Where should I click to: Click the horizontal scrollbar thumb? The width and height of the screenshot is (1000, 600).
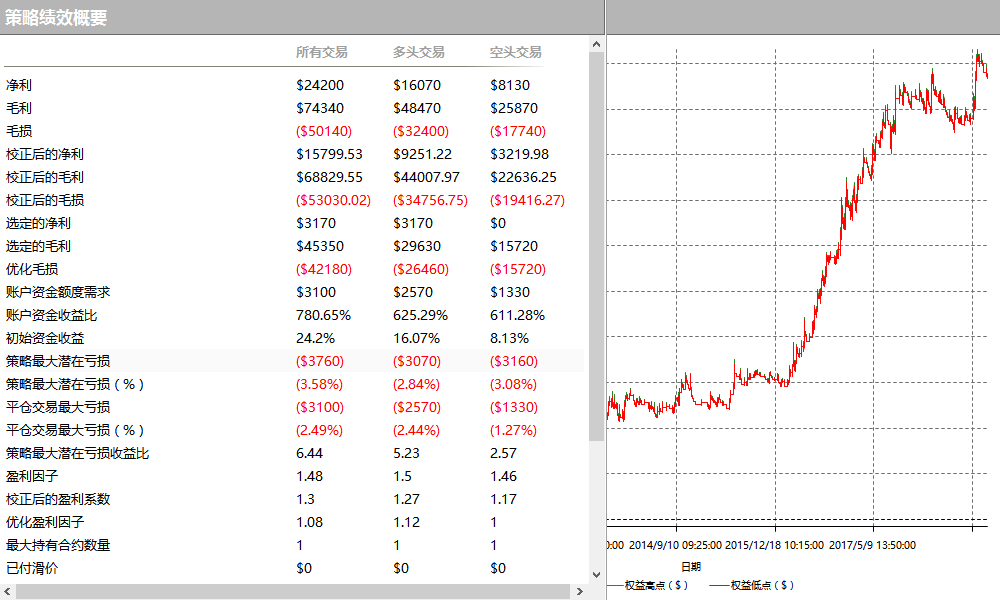290,592
